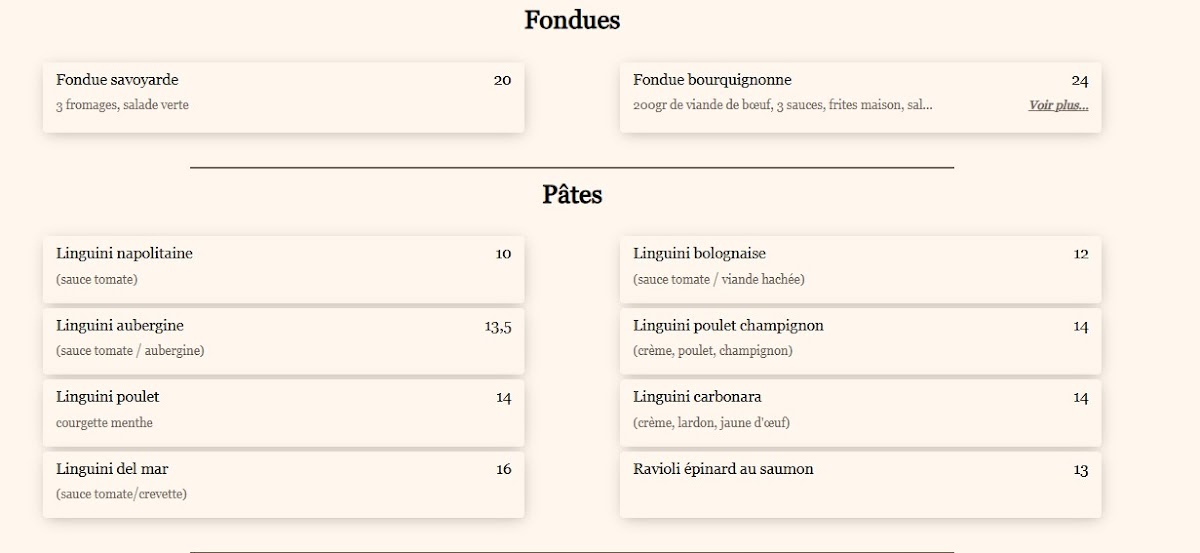Image resolution: width=1200 pixels, height=553 pixels.
Task: Click the price 24 on Fondue bourguignonne
Action: coord(1080,81)
